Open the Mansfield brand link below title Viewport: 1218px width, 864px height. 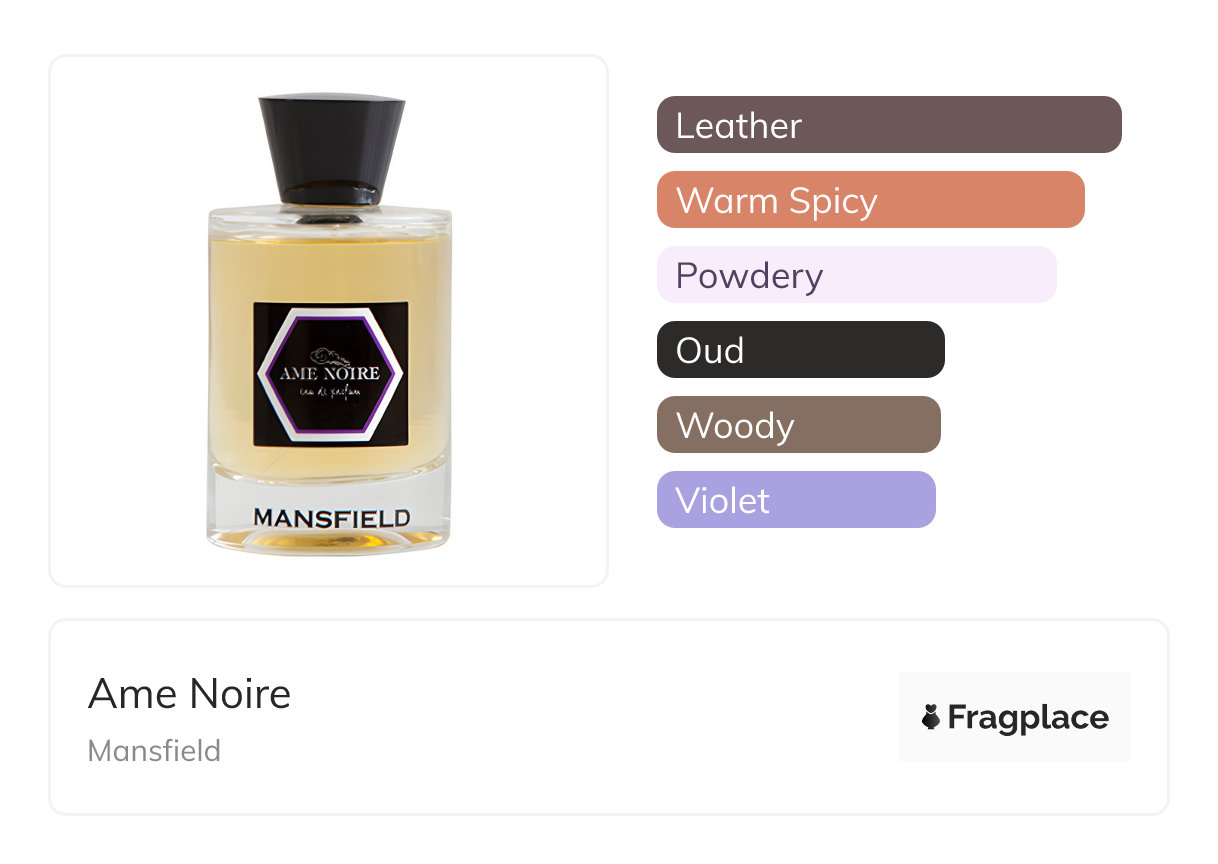pos(154,750)
